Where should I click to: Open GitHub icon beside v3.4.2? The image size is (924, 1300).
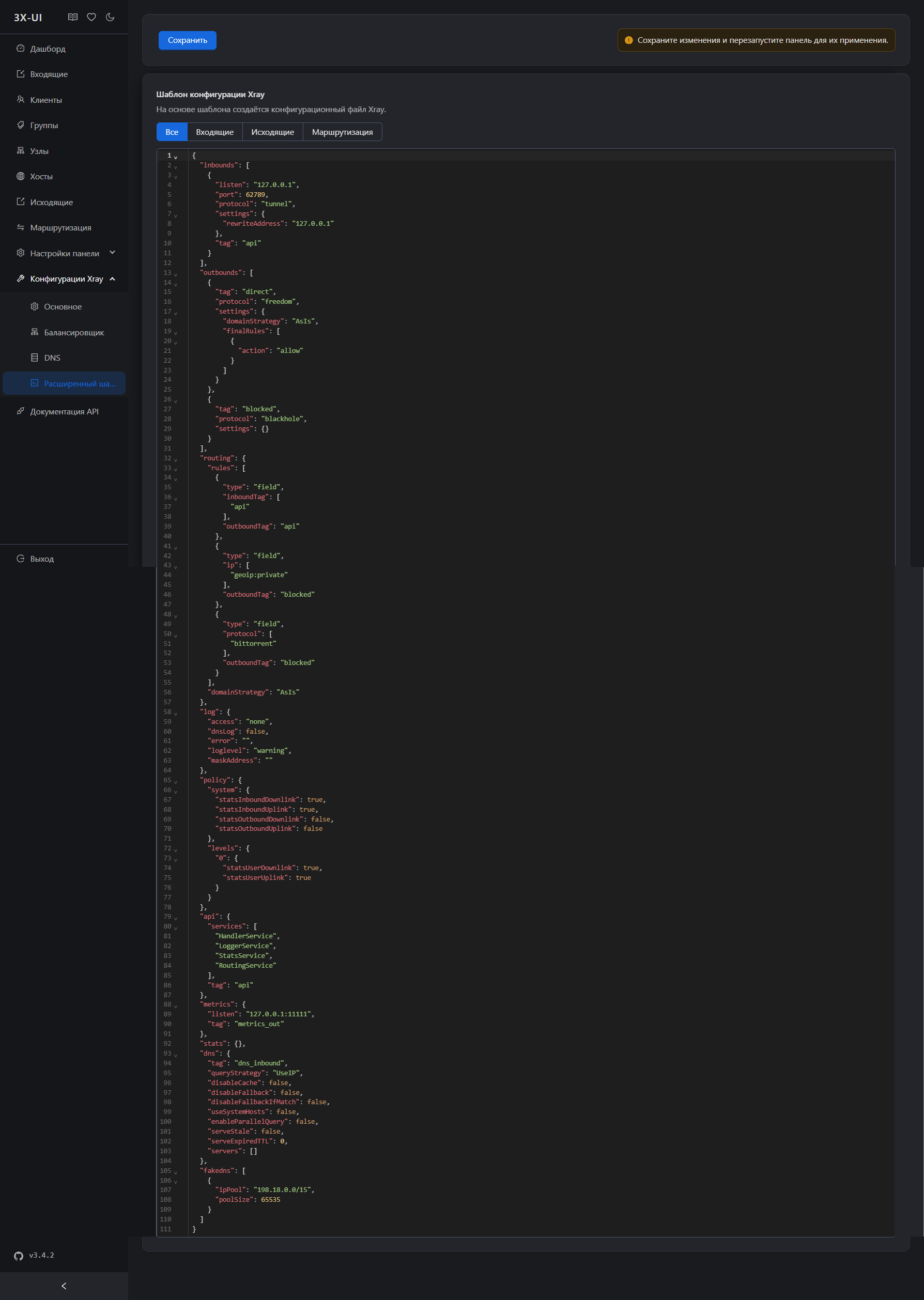19,1256
